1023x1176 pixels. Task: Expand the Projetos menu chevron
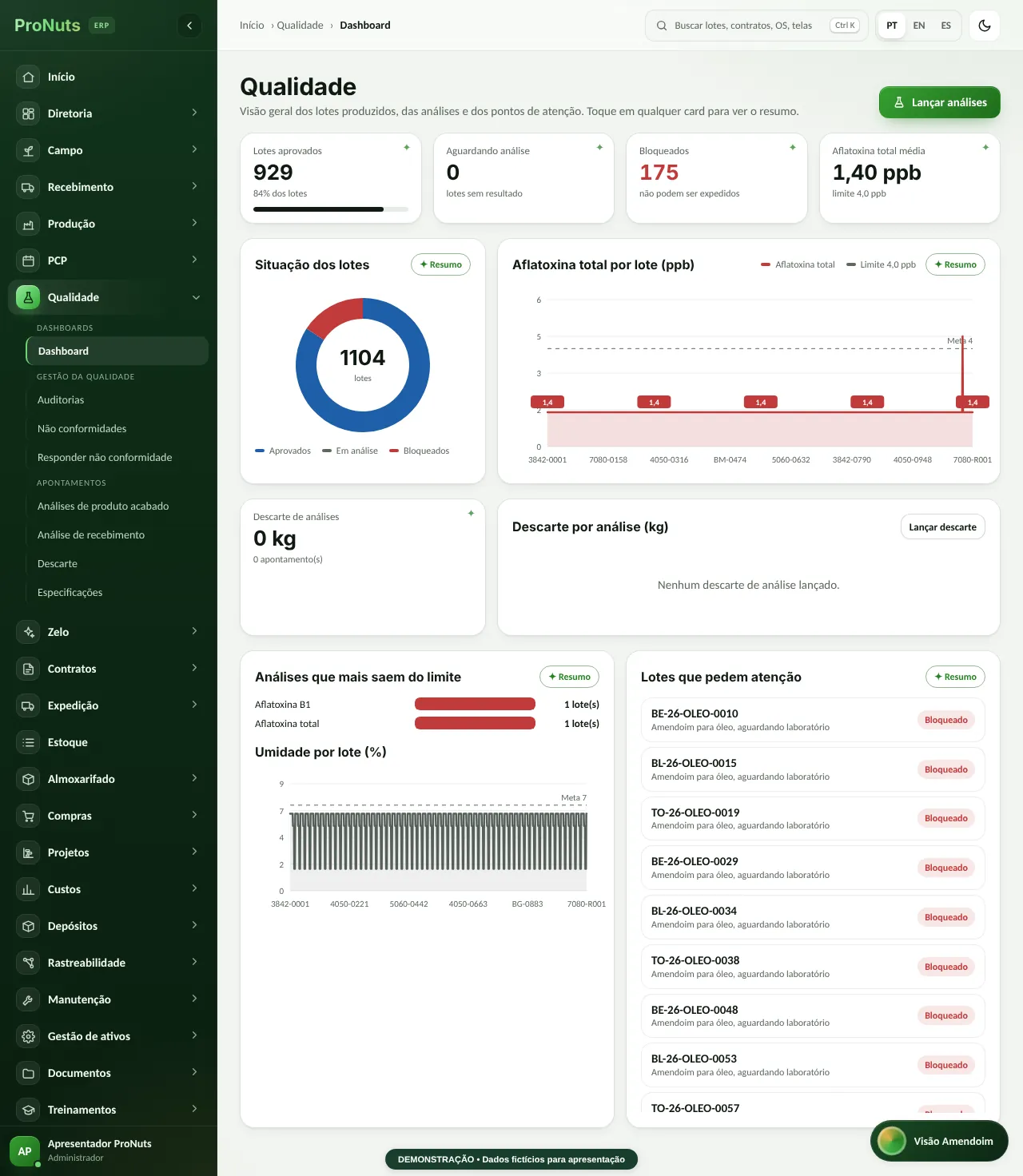click(x=194, y=852)
